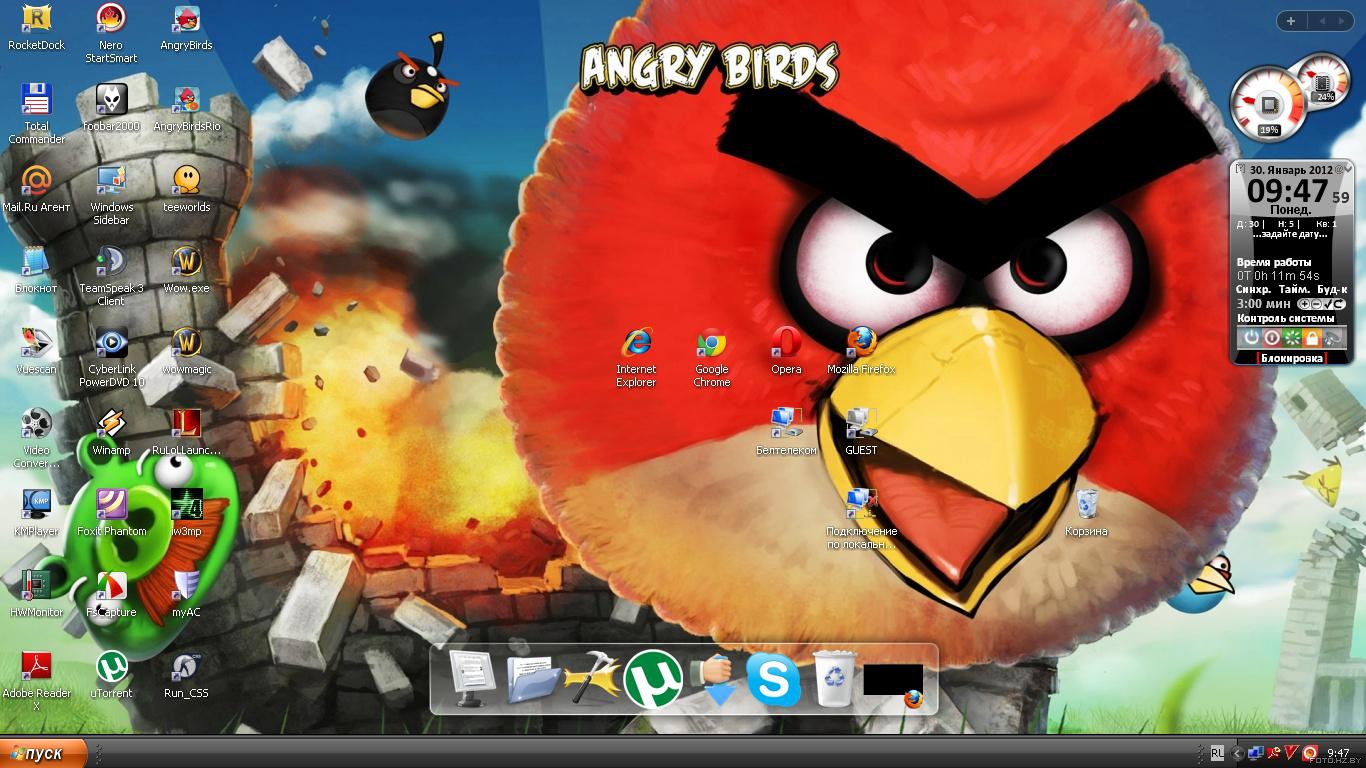This screenshot has width=1366, height=768.
Task: Click the CPU gauge showing 19%
Action: [1268, 106]
